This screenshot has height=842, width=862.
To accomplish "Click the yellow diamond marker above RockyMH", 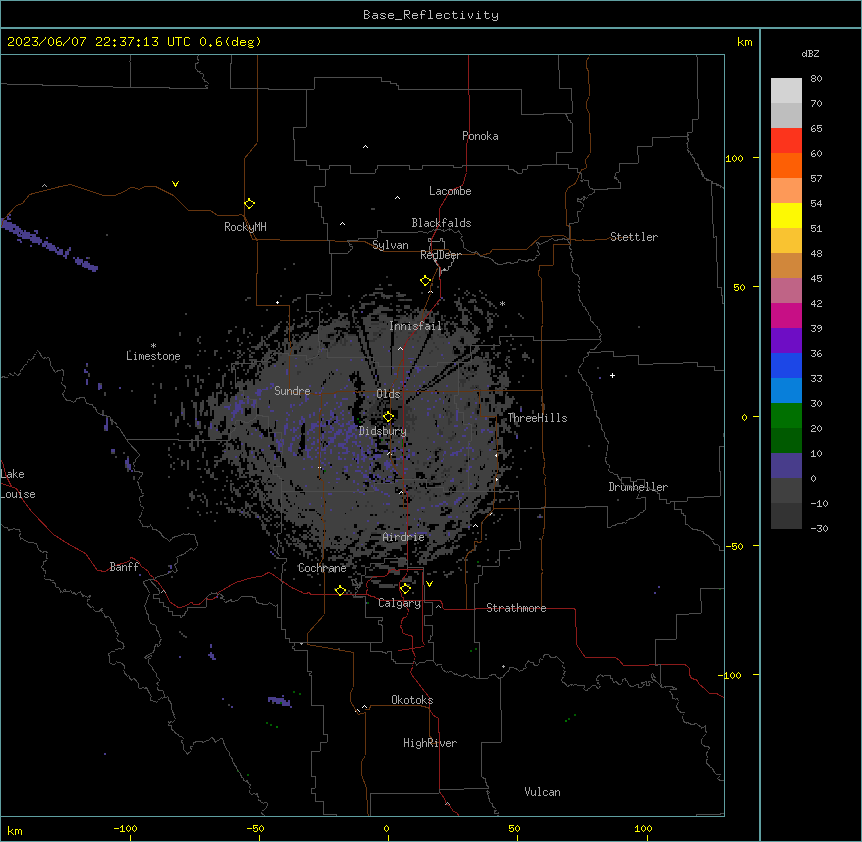I will click(249, 204).
